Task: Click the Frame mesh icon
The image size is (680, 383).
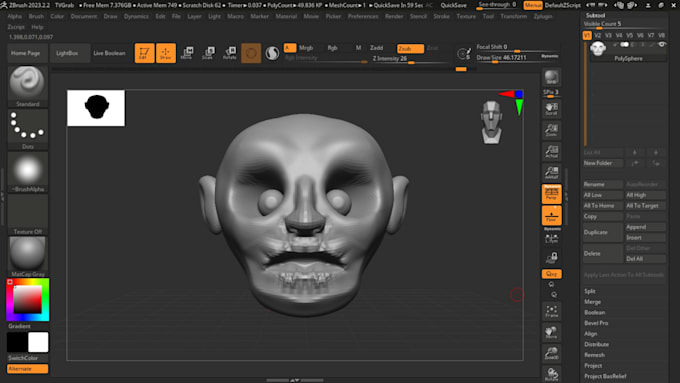Action: pyautogui.click(x=551, y=311)
